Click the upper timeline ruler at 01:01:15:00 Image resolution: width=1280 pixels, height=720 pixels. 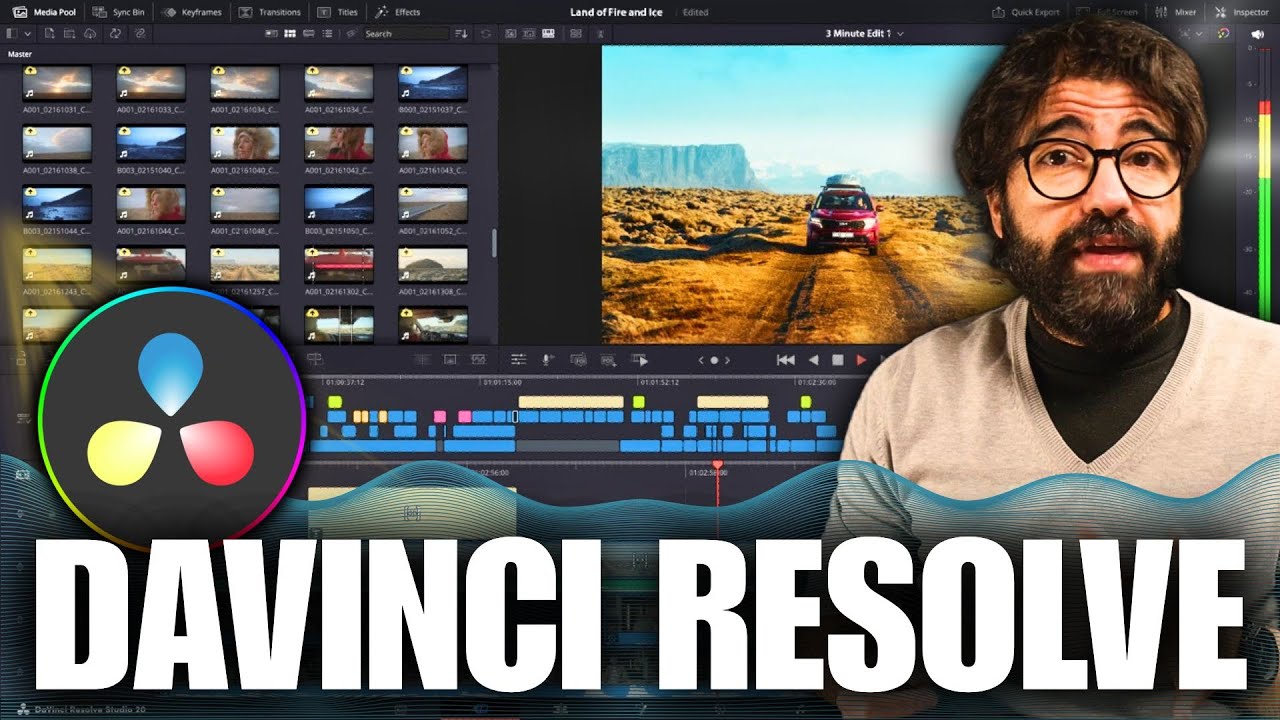pyautogui.click(x=501, y=382)
